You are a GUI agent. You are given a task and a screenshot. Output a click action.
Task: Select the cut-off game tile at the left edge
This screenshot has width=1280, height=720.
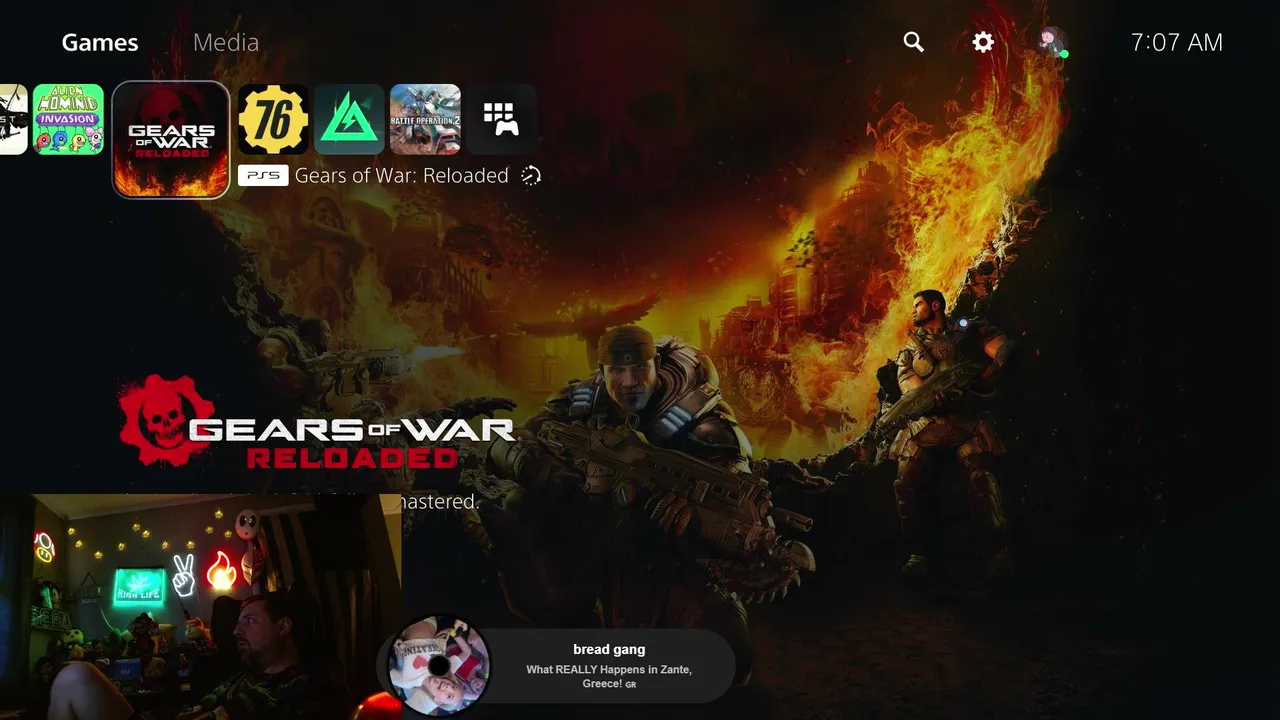tap(13, 119)
